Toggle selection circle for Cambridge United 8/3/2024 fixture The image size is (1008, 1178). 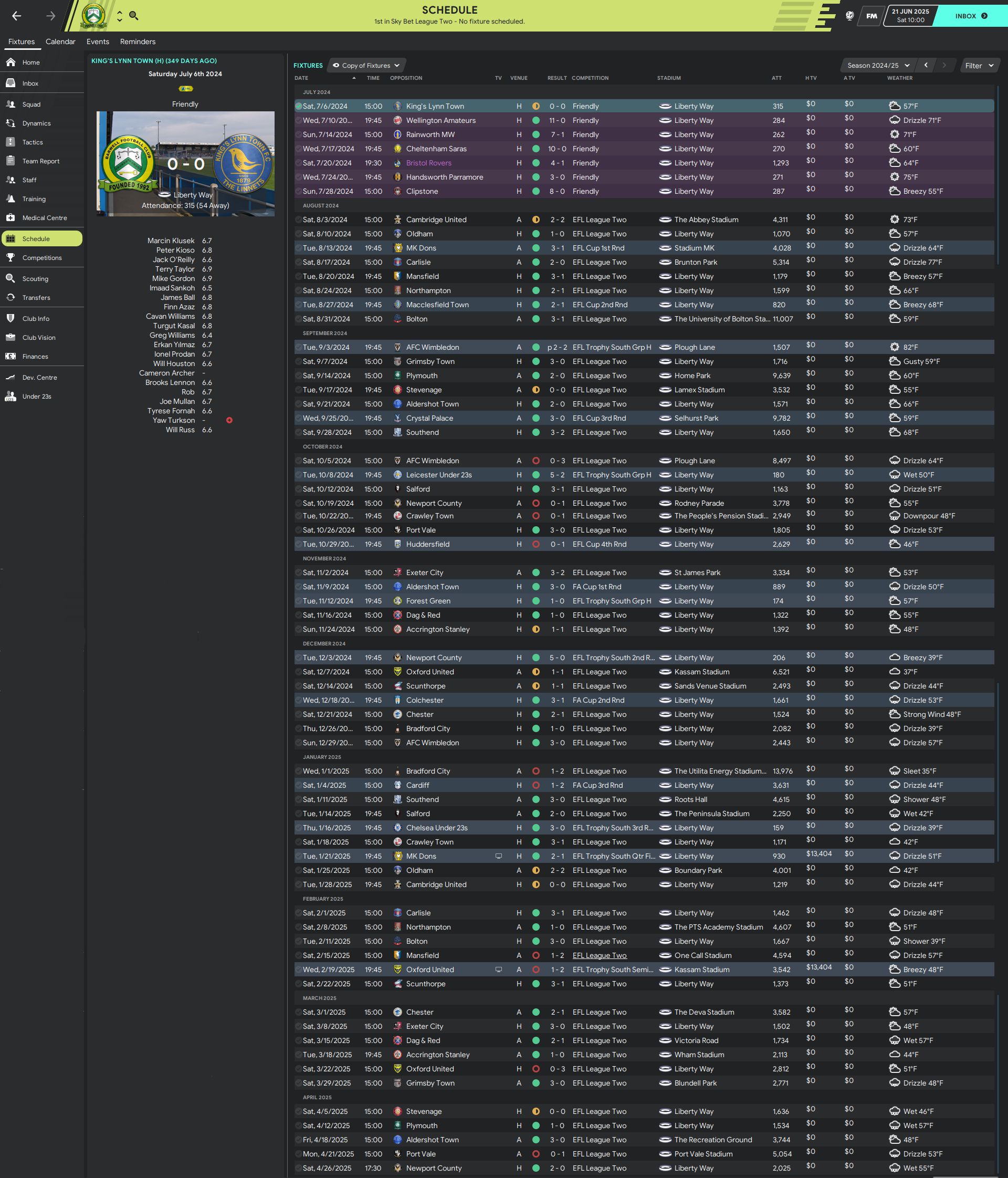click(298, 220)
